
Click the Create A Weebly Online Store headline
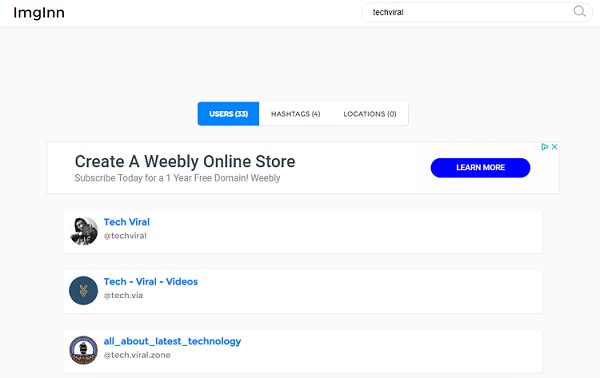pos(185,161)
